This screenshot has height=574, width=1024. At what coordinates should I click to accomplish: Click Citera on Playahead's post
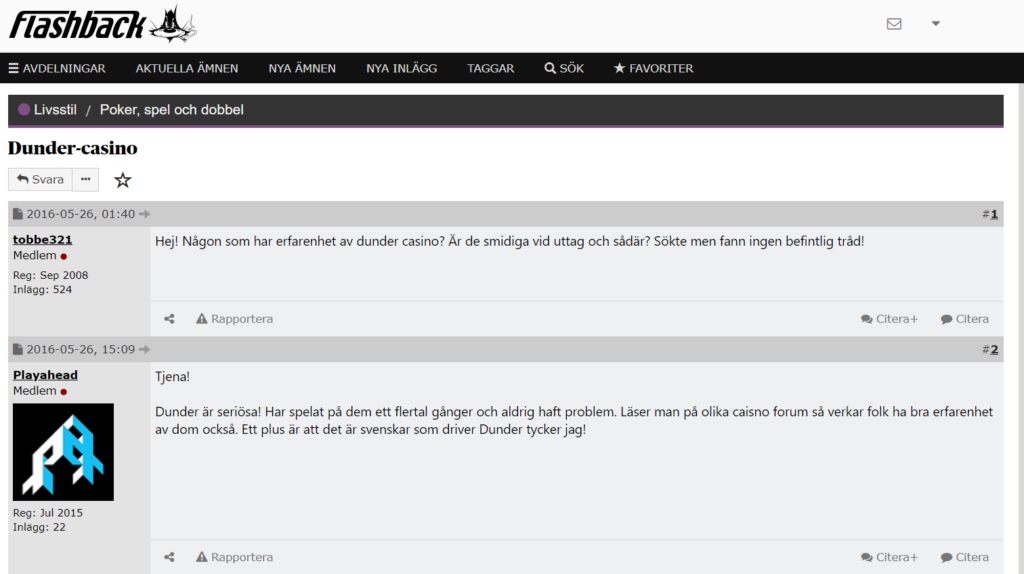tap(965, 557)
